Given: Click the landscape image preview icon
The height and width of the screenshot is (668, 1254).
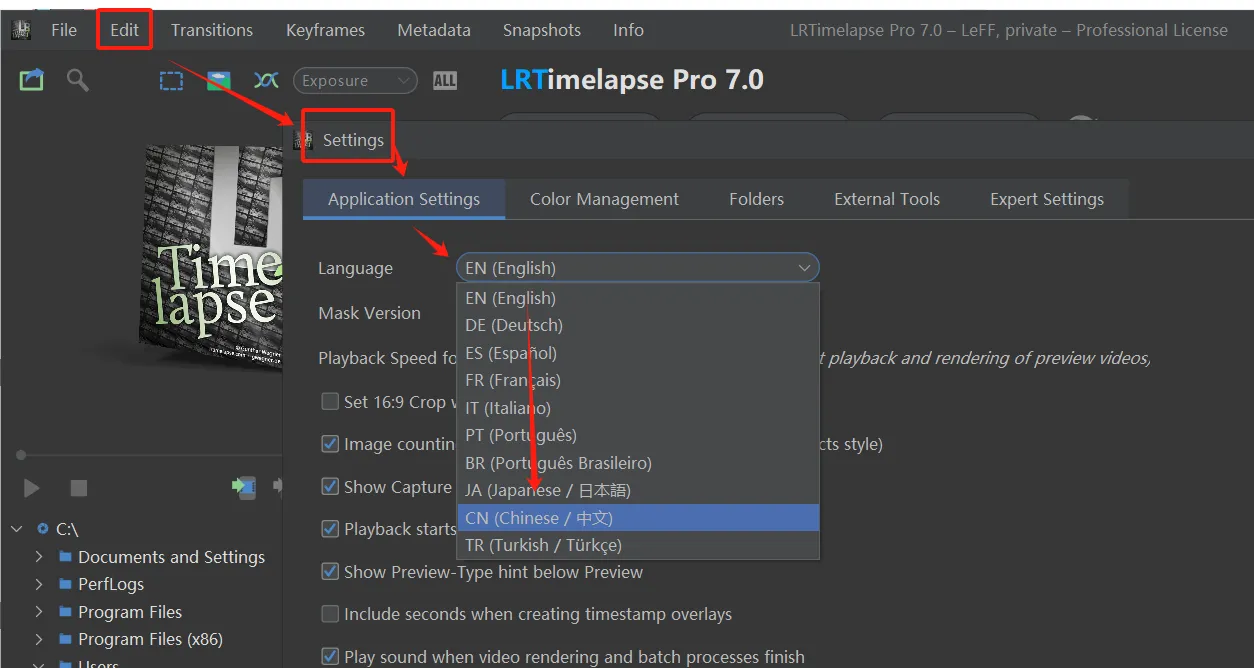Looking at the screenshot, I should [x=219, y=81].
